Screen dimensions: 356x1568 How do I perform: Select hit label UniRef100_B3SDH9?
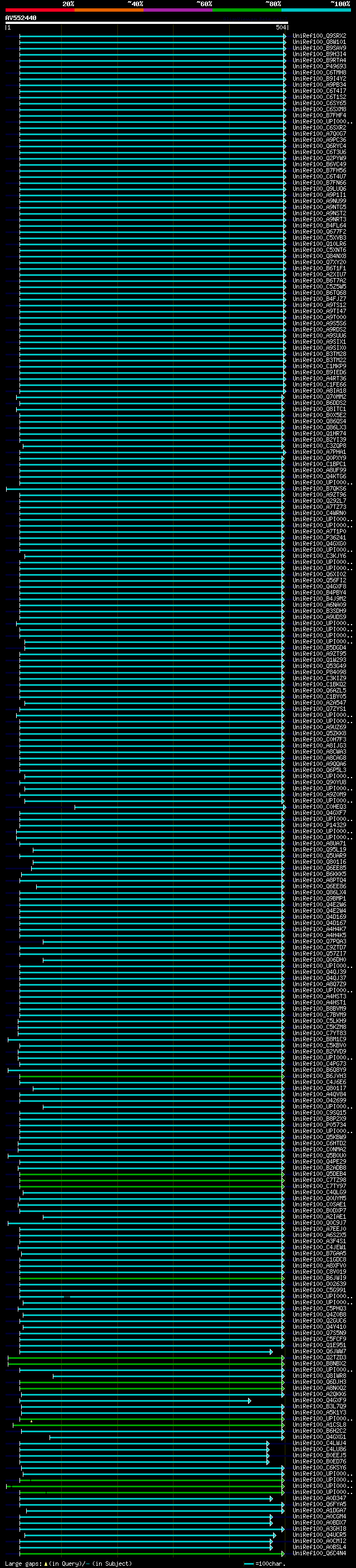point(319,611)
